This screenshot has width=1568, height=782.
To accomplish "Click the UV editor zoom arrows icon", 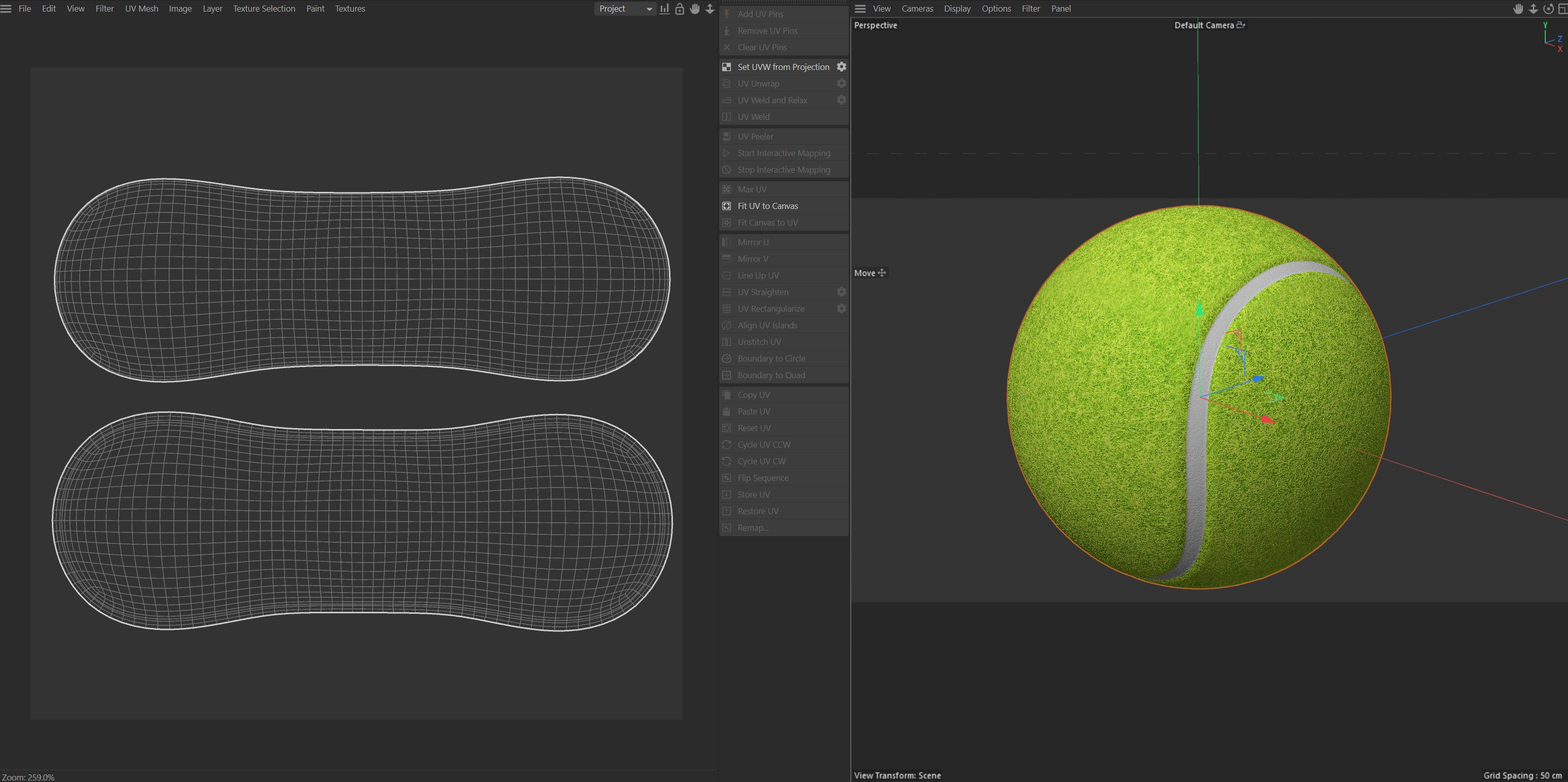I will tap(710, 9).
